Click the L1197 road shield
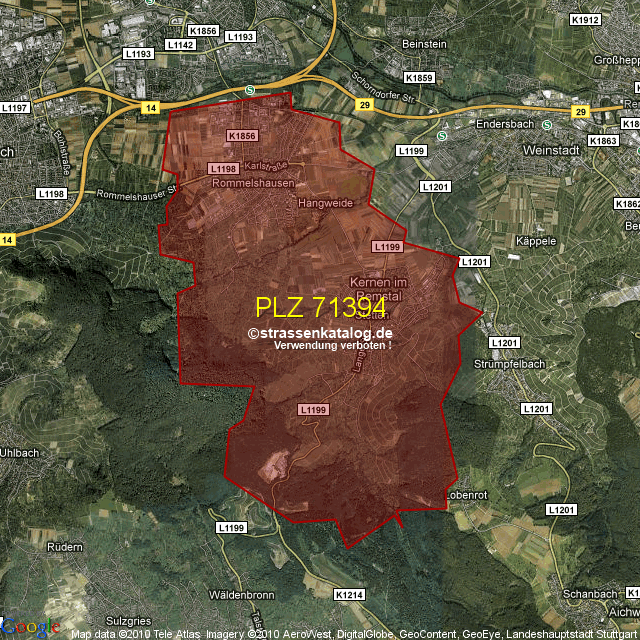 [17, 107]
